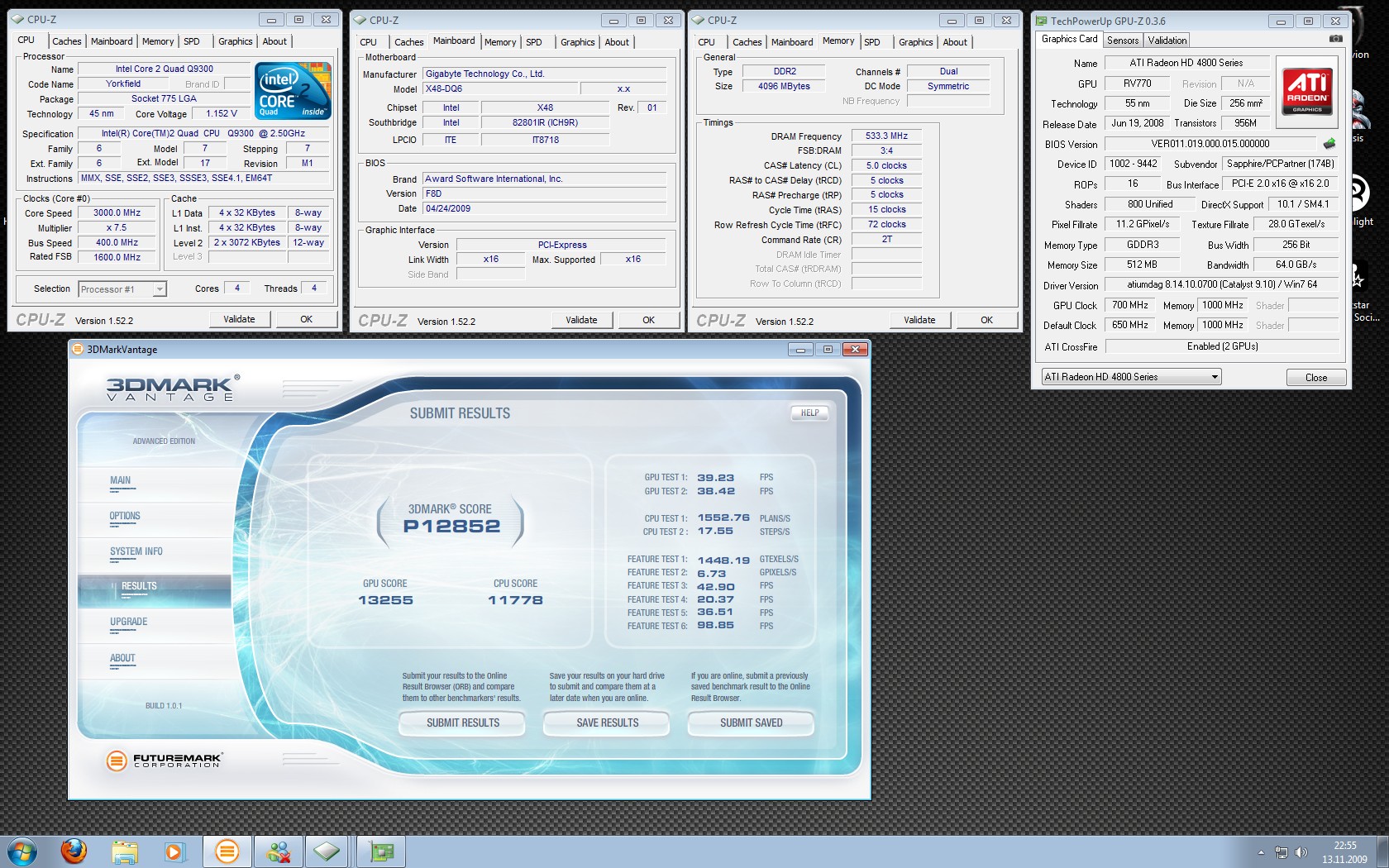Click the SAVE RESULTS button

click(x=608, y=723)
